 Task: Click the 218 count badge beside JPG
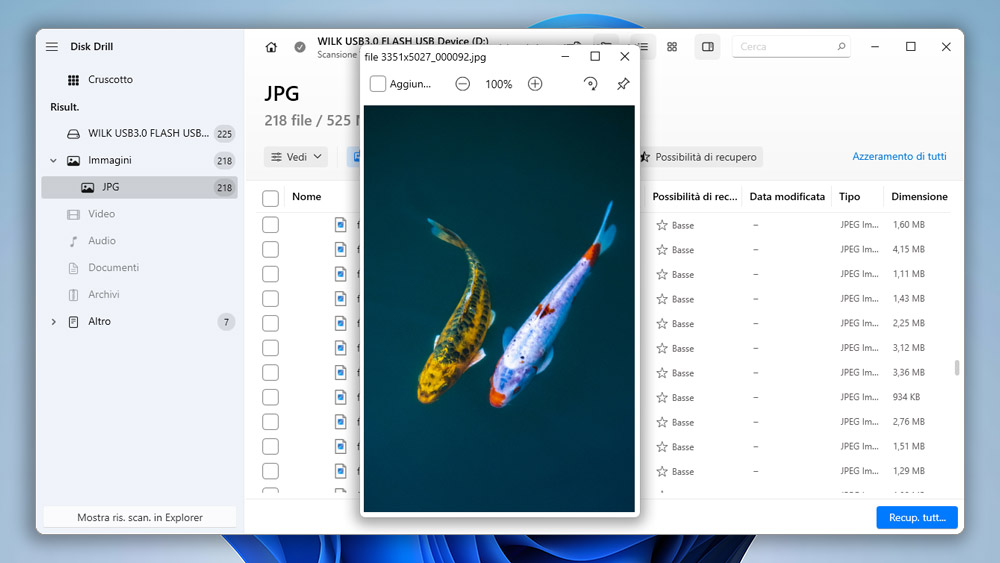point(224,187)
